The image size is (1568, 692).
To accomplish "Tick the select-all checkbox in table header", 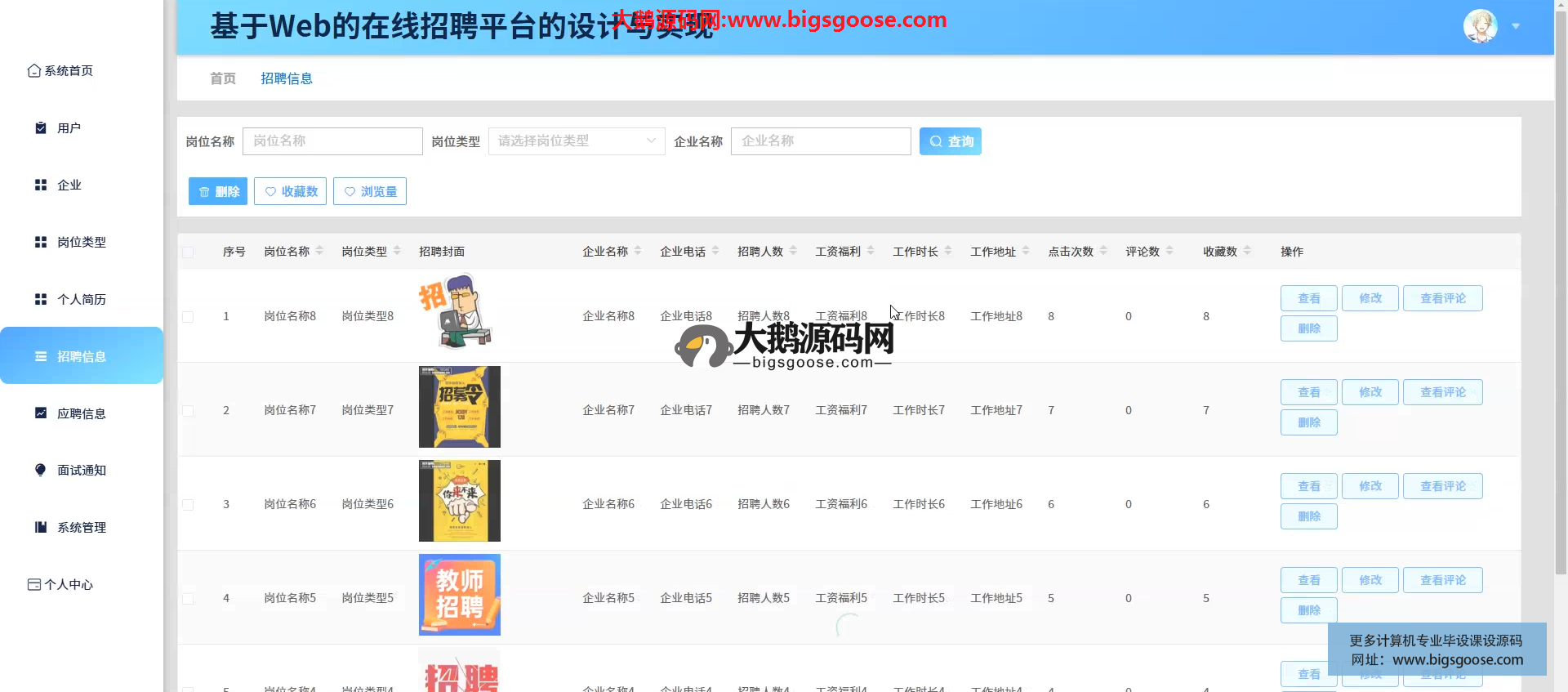I will pyautogui.click(x=188, y=252).
